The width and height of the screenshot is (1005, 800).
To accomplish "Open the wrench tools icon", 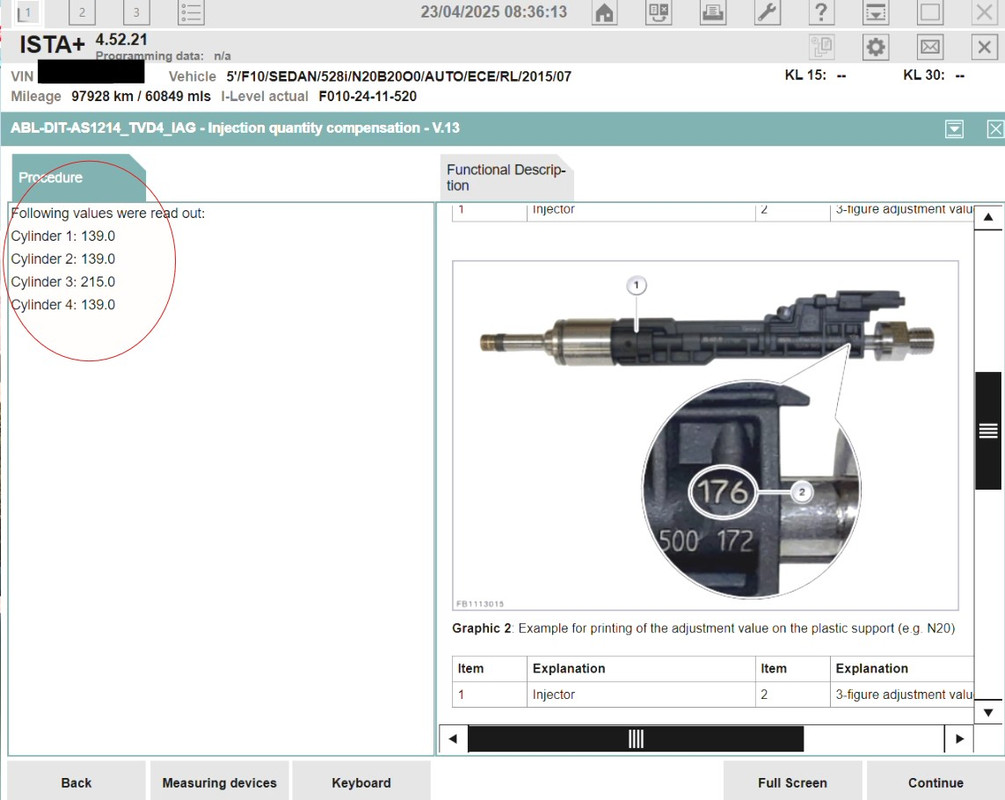I will pos(767,12).
